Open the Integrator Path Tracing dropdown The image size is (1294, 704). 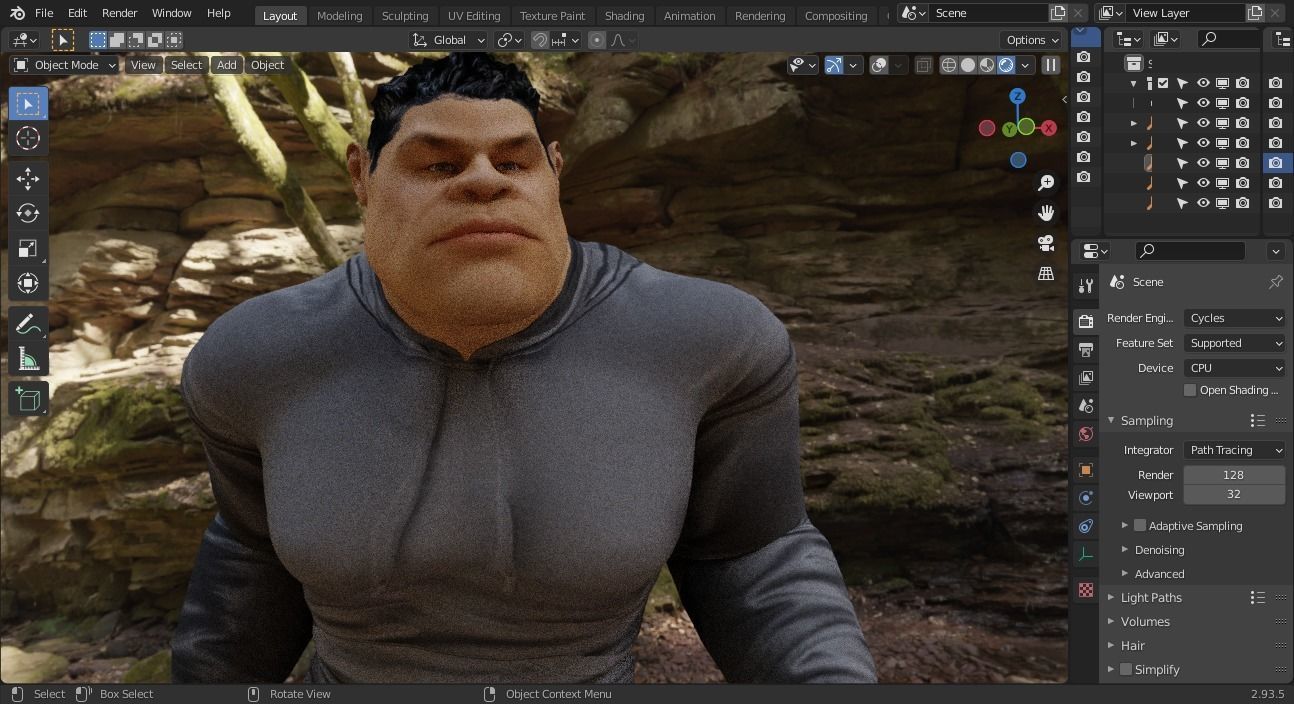[x=1235, y=450]
